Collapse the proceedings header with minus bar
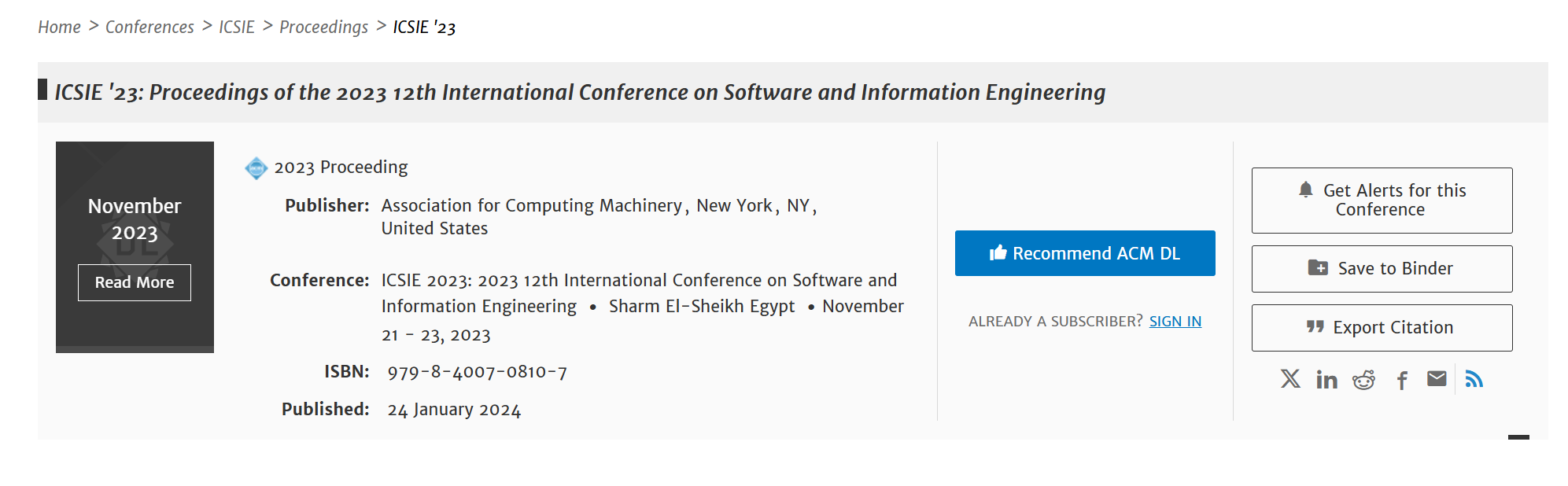The width and height of the screenshot is (1568, 486). point(1518,437)
